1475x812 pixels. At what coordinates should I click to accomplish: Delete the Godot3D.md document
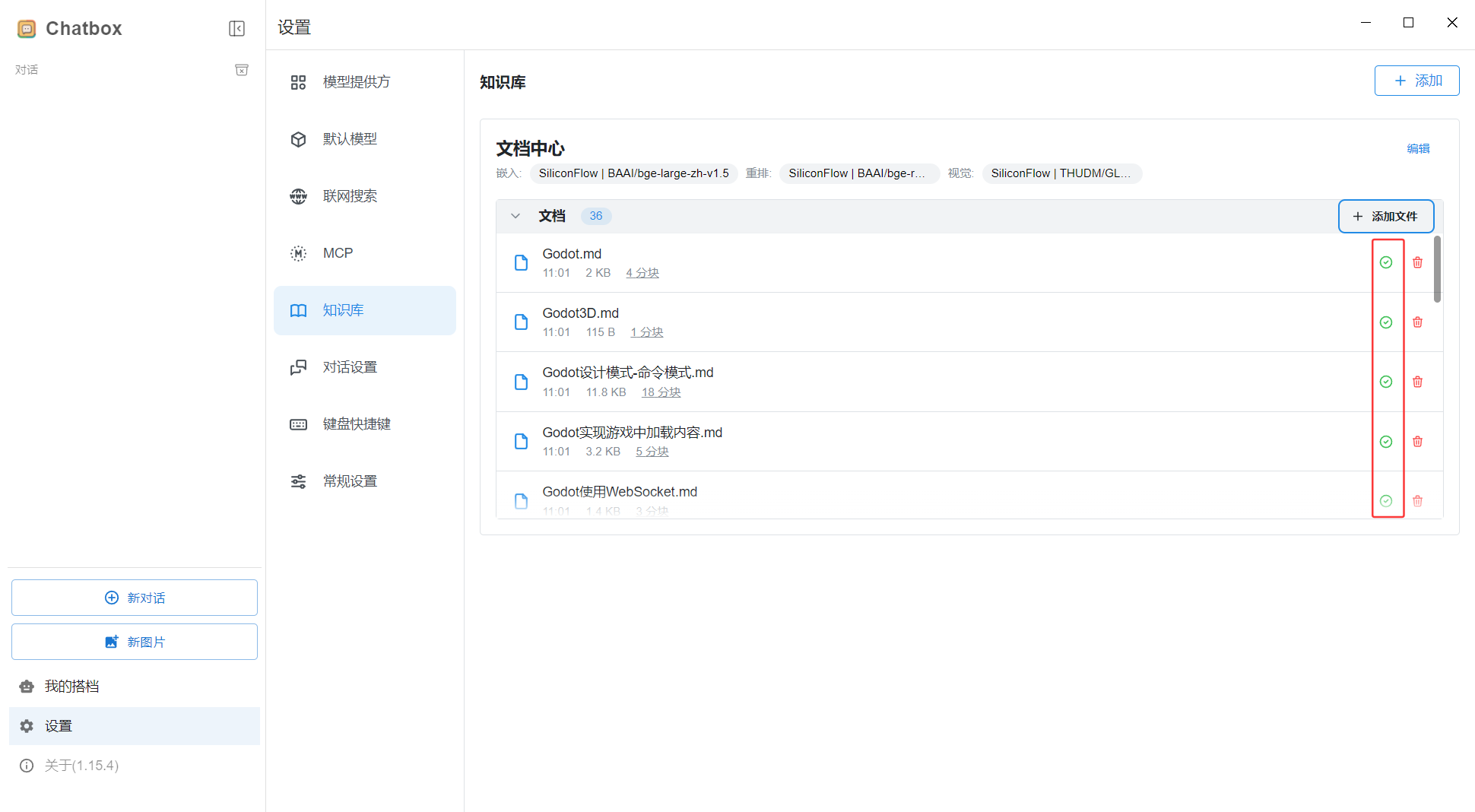click(x=1417, y=322)
